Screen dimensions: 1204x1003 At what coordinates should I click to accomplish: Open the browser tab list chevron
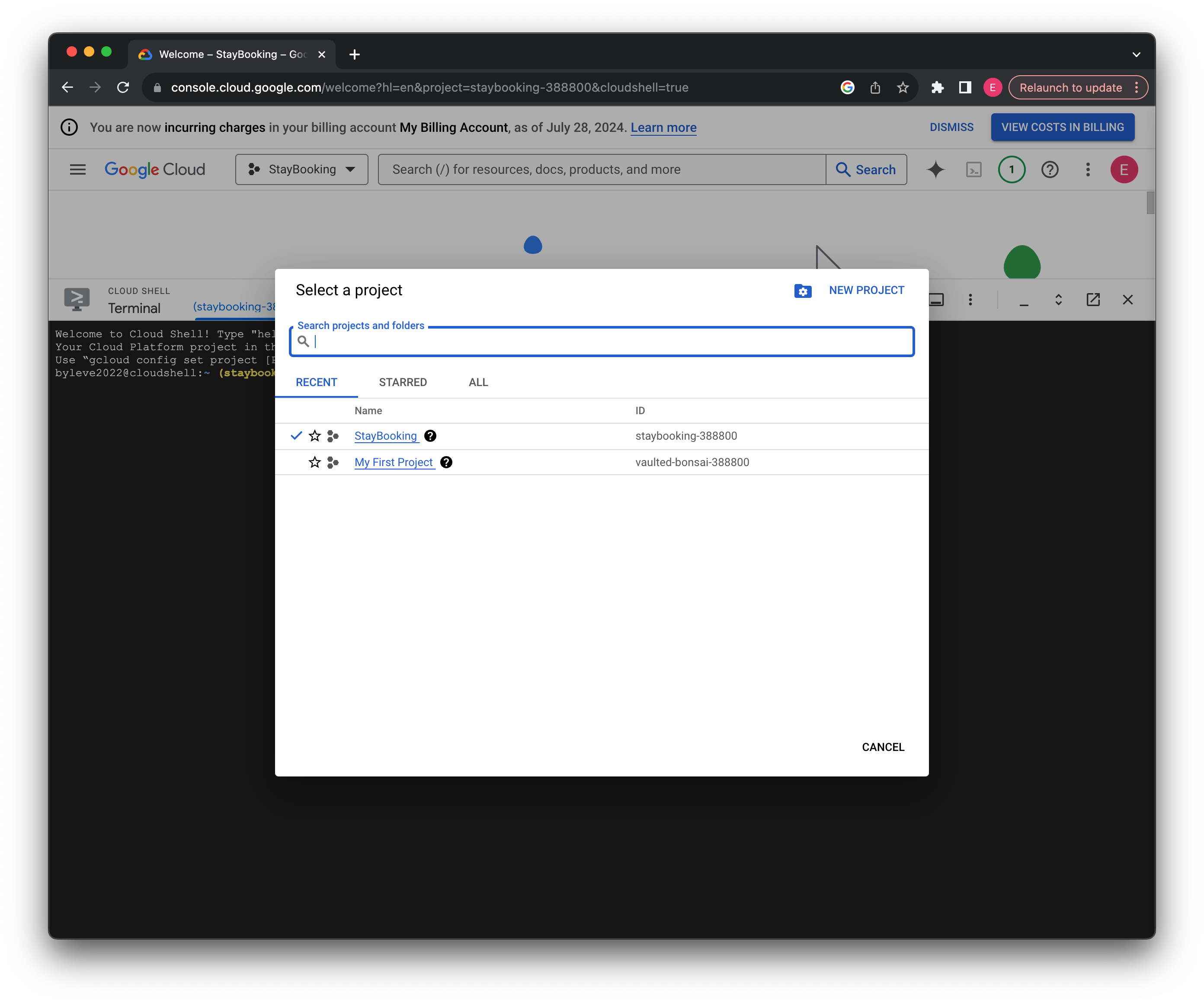click(x=1137, y=54)
